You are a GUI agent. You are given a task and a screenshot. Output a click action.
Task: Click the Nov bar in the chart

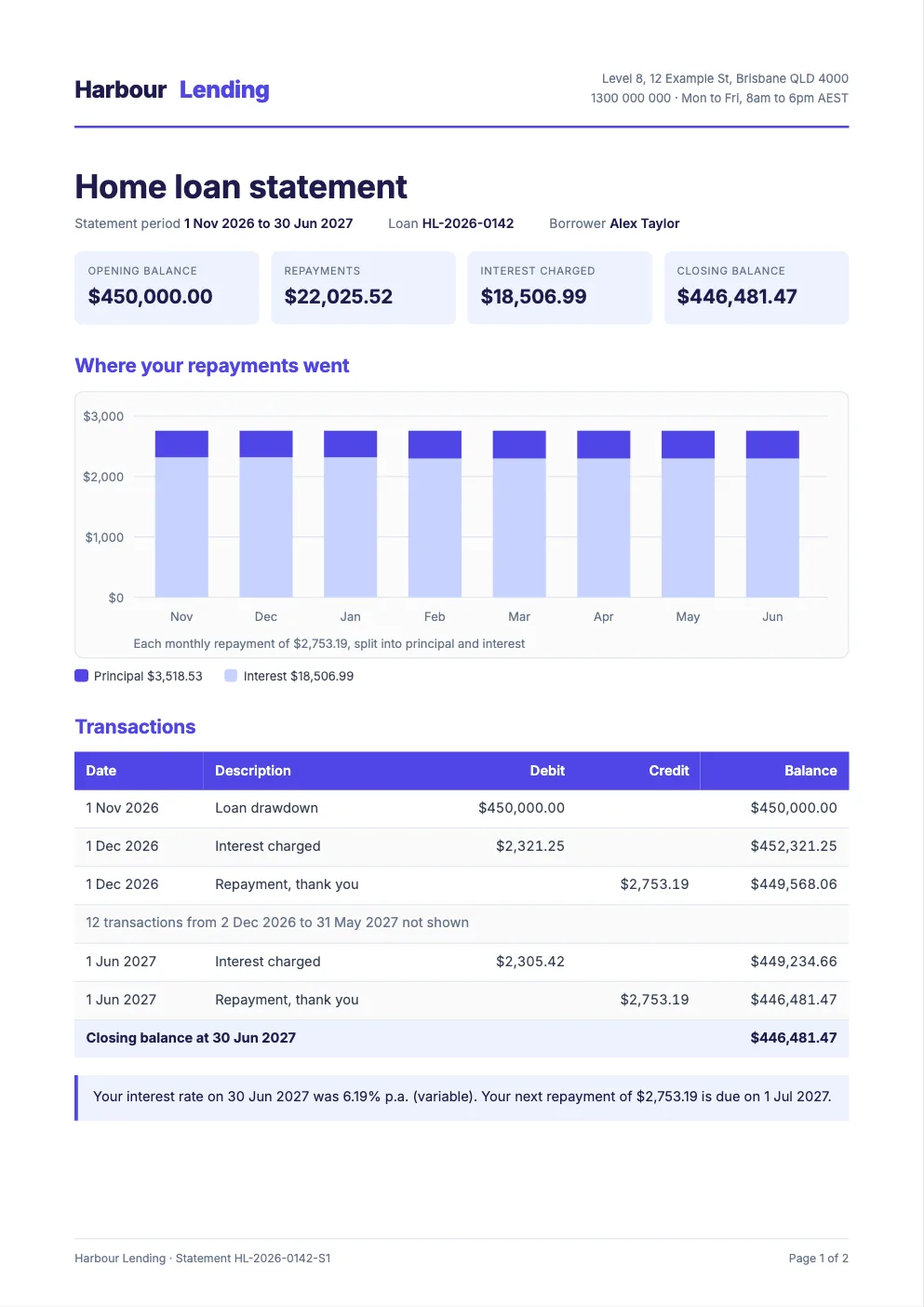tap(181, 514)
